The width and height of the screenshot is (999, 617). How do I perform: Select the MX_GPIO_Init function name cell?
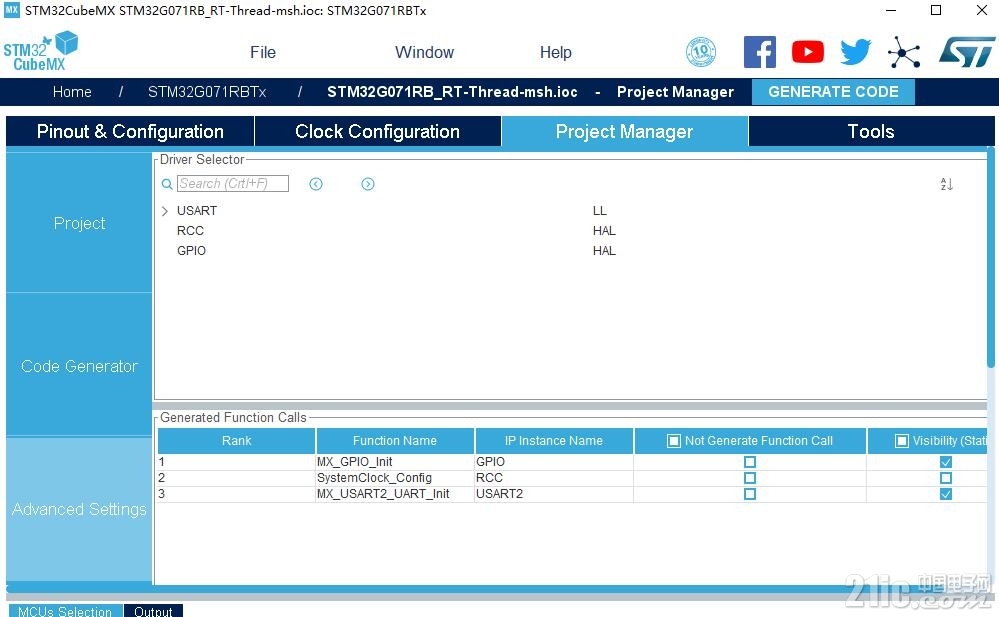[395, 462]
